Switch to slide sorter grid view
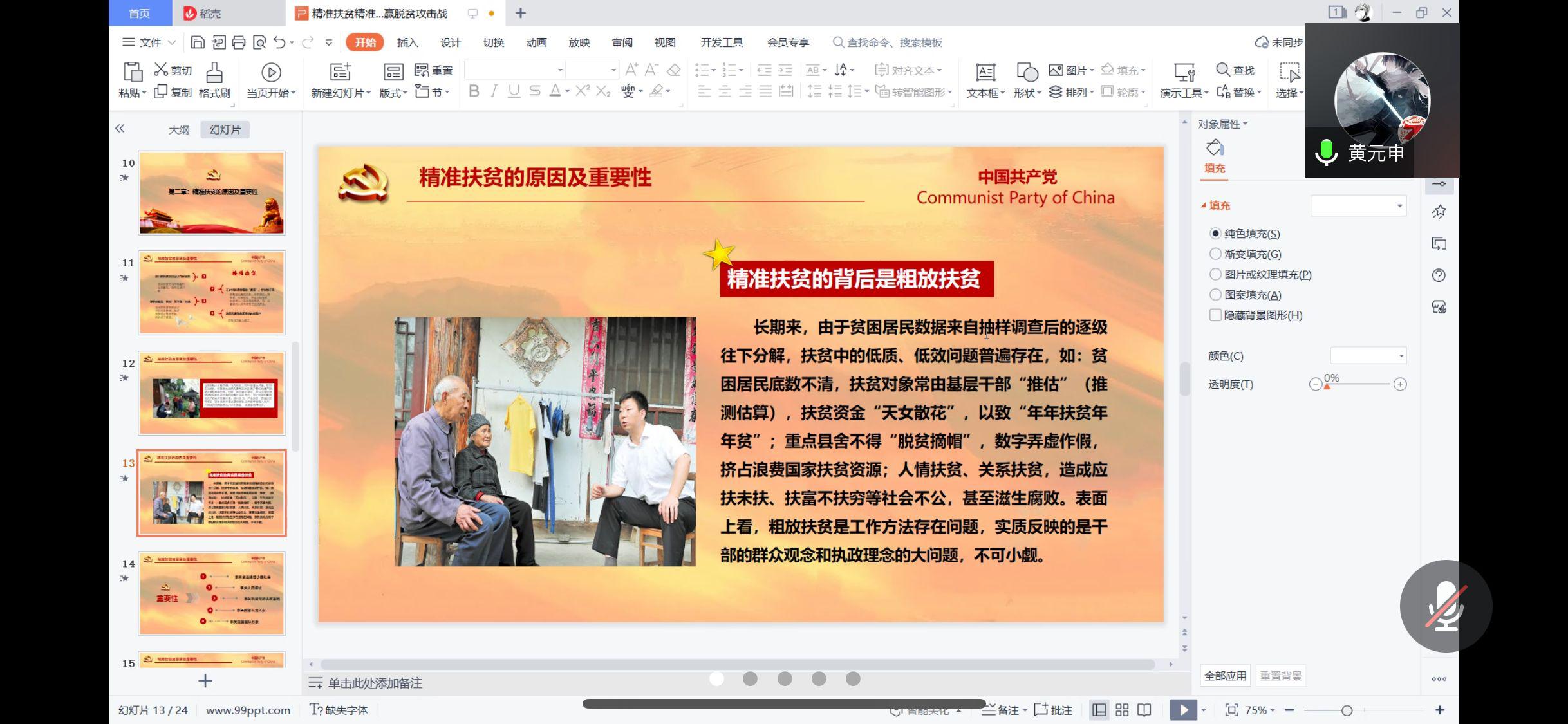This screenshot has width=1568, height=724. (x=1122, y=710)
